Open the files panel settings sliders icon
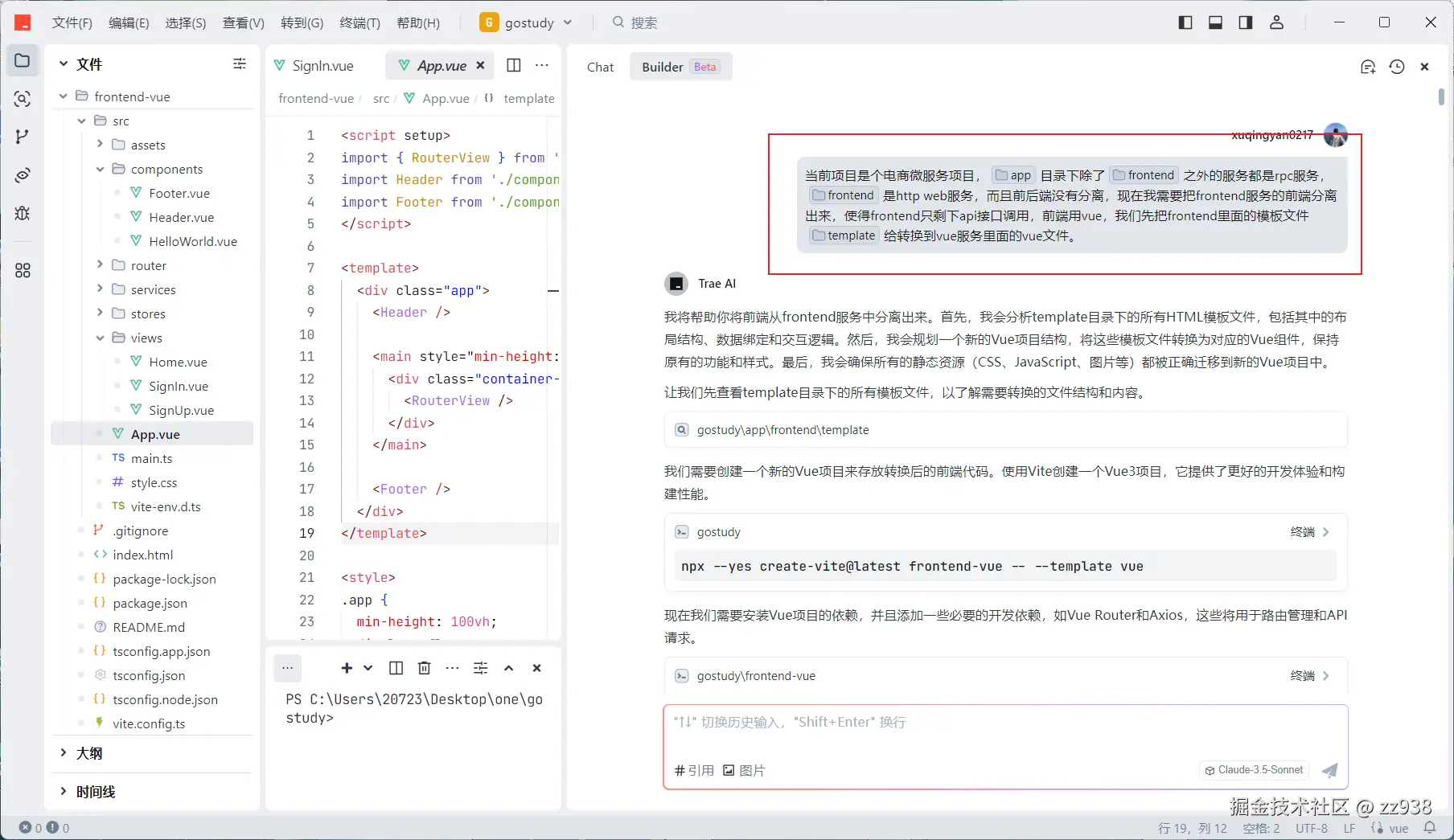This screenshot has height=840, width=1454. tap(240, 64)
